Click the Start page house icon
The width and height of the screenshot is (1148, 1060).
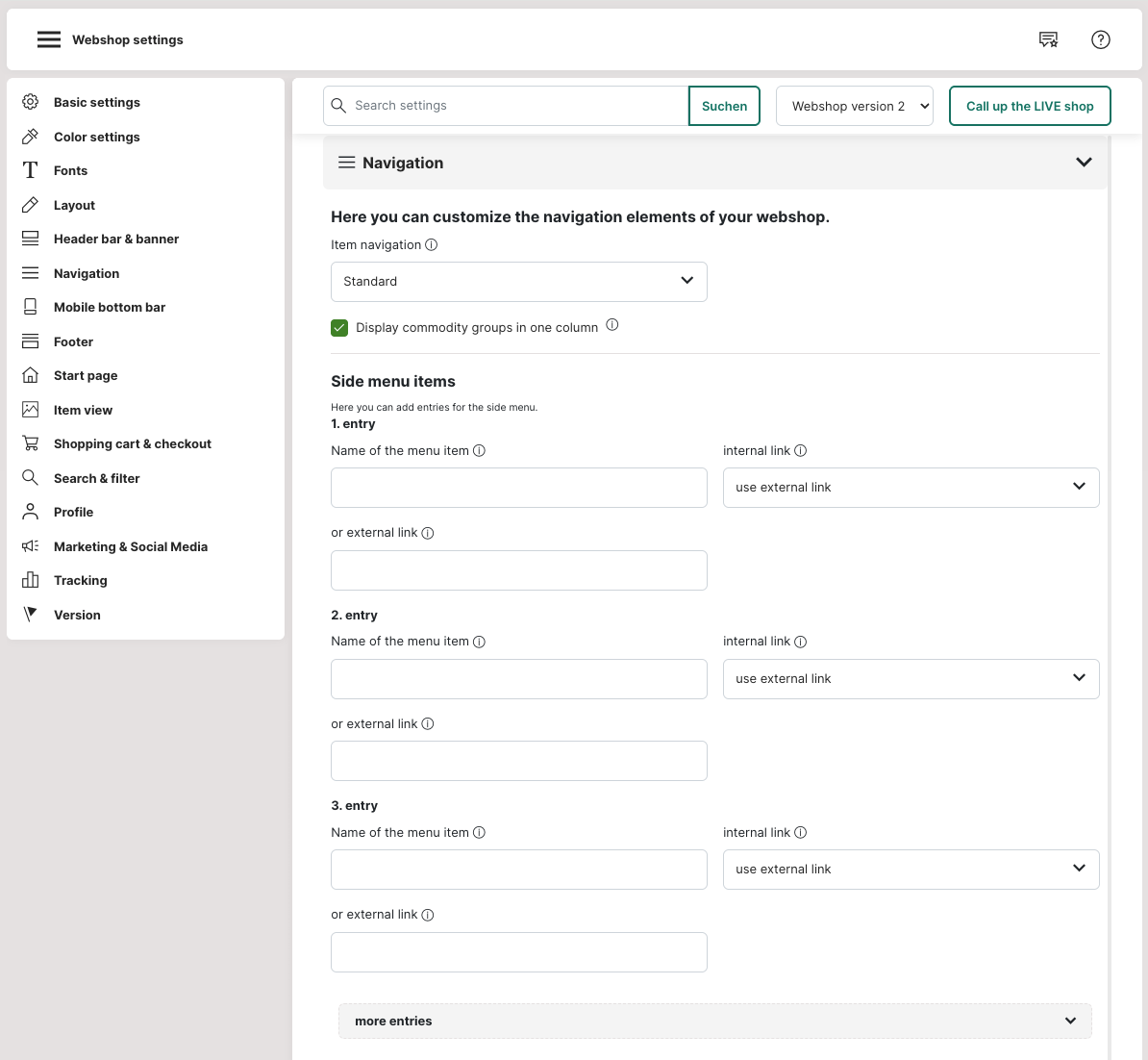[x=31, y=375]
